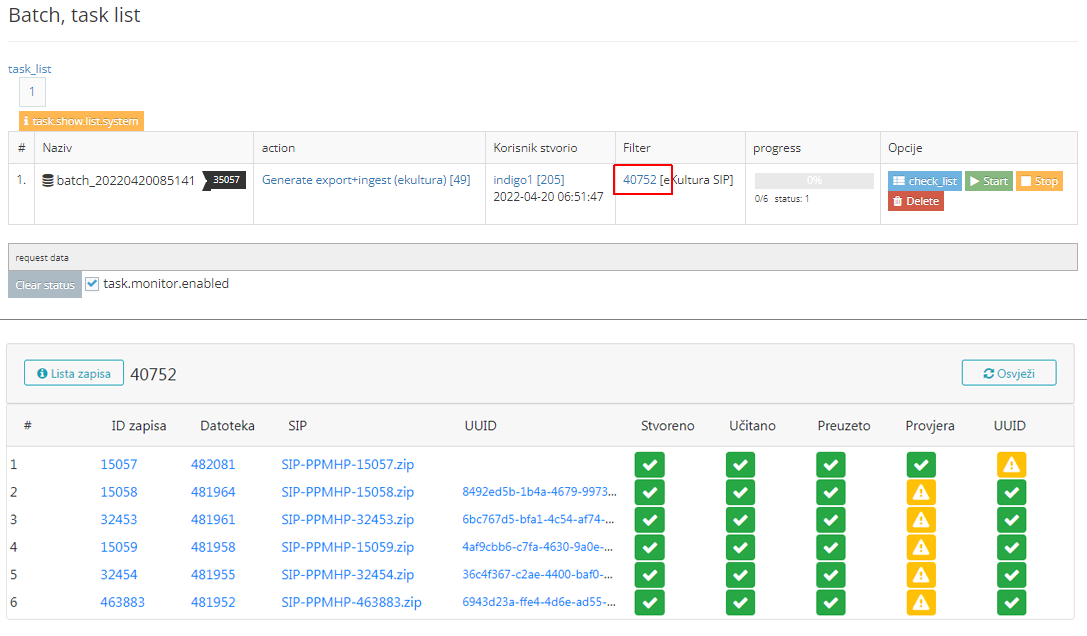Click the yellow Provjera warning icon for record 32453
The width and height of the screenshot is (1087, 636).
click(921, 520)
